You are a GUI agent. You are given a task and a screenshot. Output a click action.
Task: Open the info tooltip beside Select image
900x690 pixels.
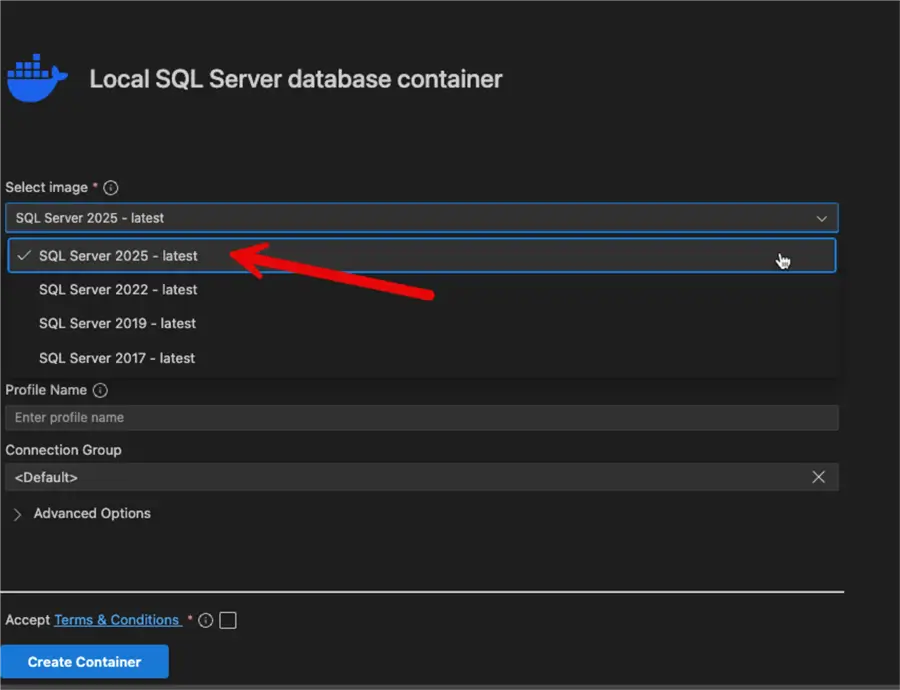pos(110,187)
